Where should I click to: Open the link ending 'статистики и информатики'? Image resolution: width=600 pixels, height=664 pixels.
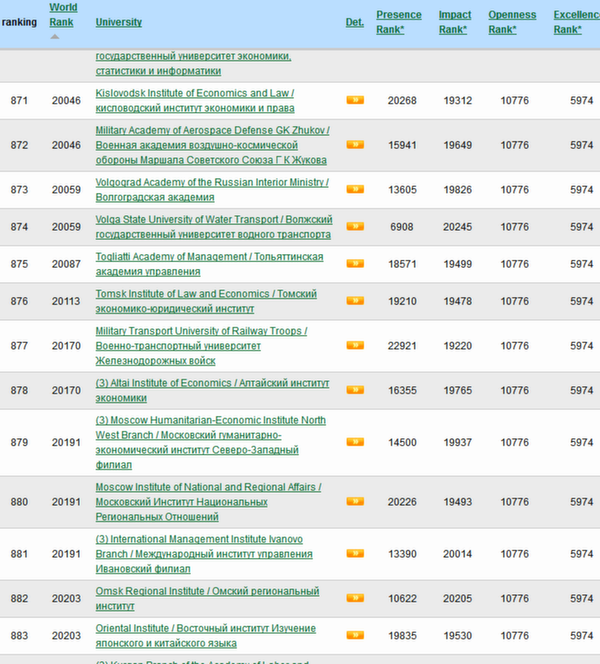click(193, 64)
